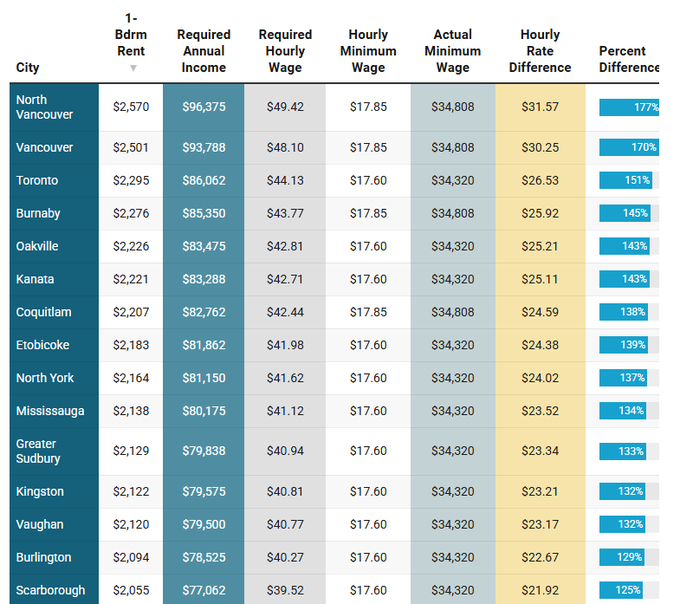Click Toronto's 151% percent difference bar

[x=625, y=181]
